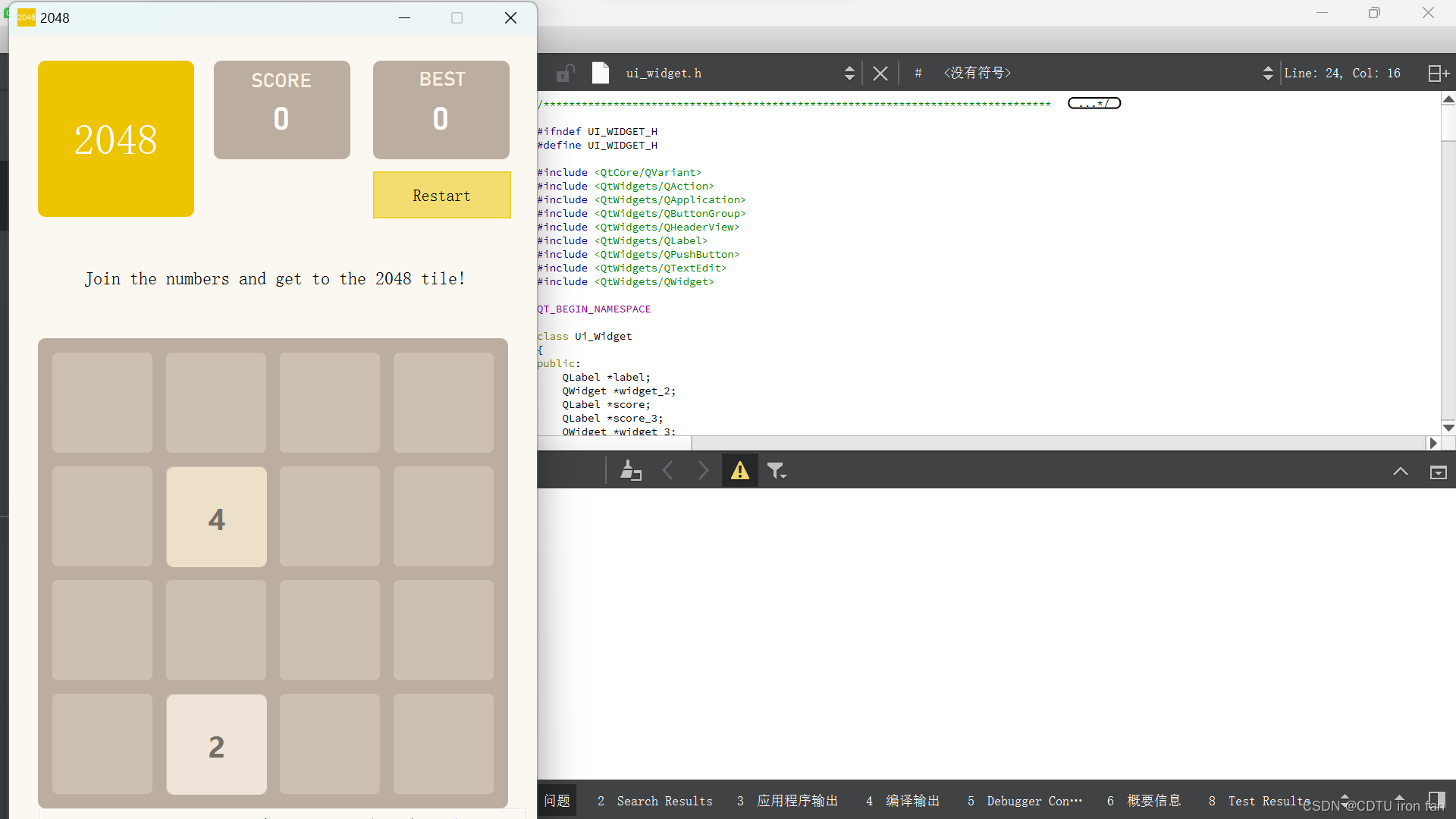Toggle the collapsed comment block at file top

coord(1094,102)
